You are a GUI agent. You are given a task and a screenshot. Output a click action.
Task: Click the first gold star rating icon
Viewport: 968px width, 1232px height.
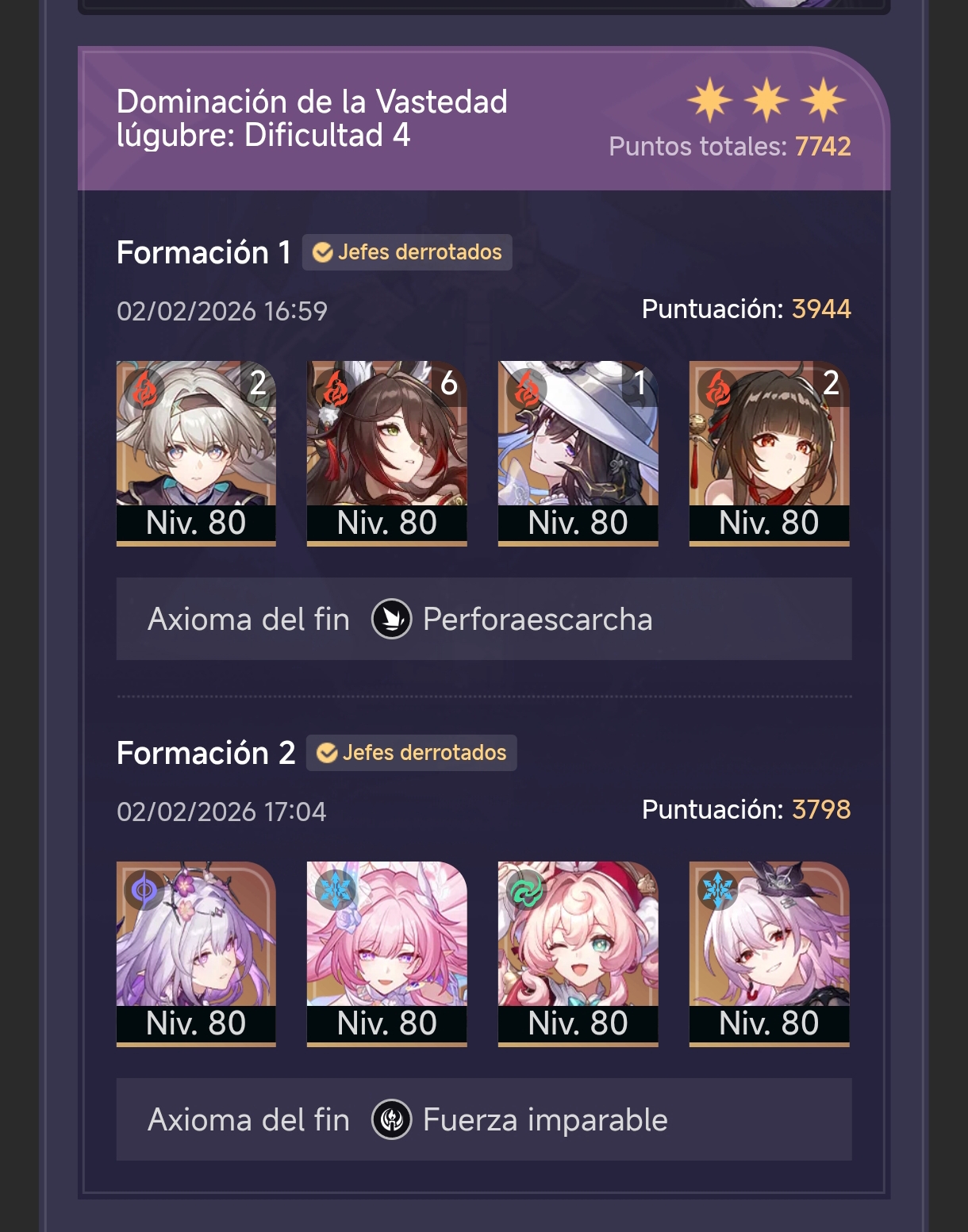coord(709,100)
